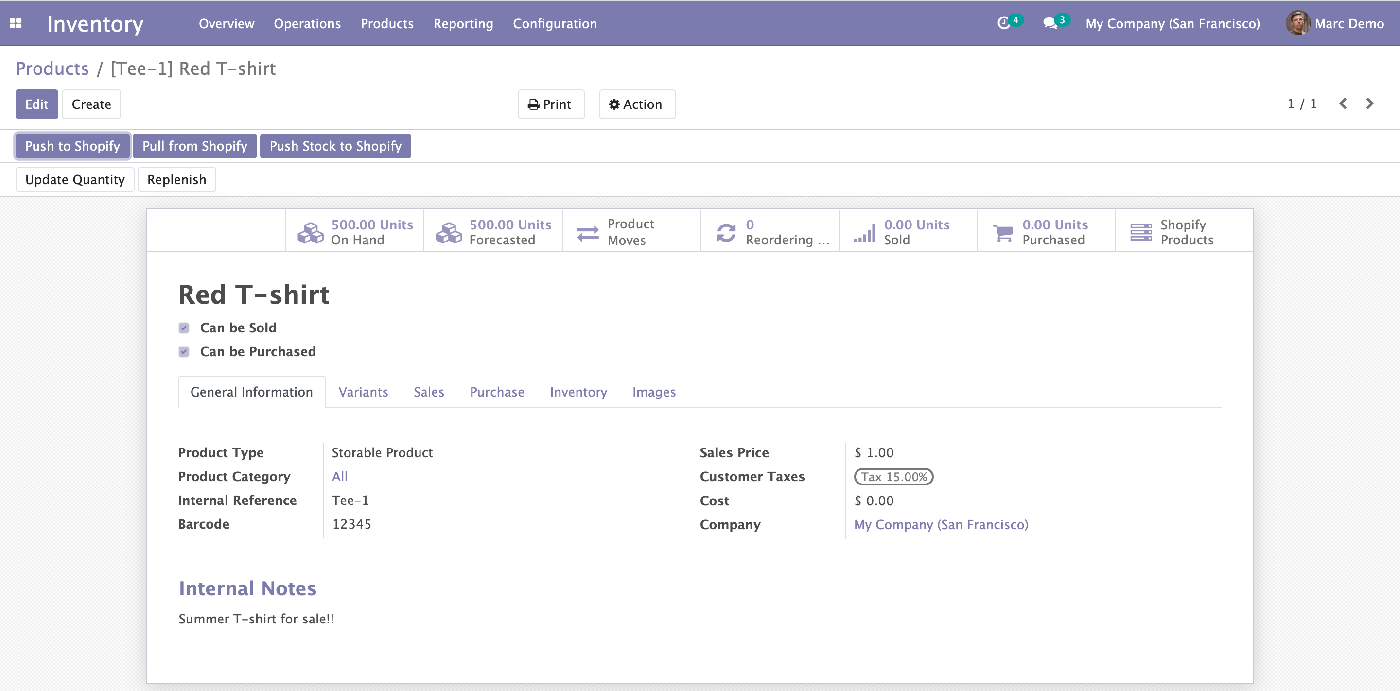The height and width of the screenshot is (691, 1400).
Task: Open the activities clock icon
Action: 1004,23
